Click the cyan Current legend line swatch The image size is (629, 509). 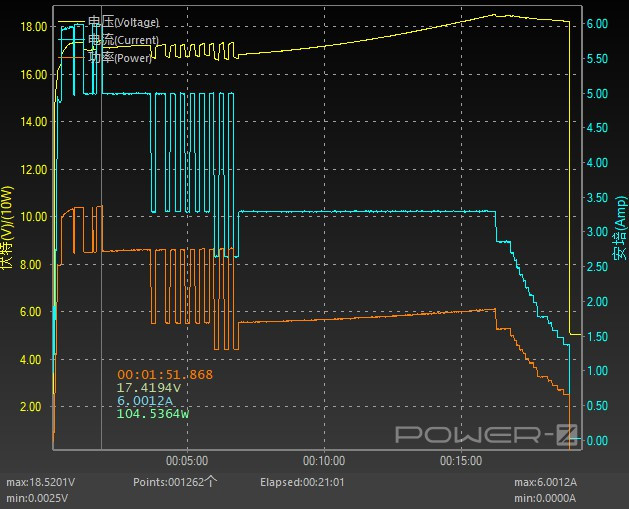click(x=72, y=40)
